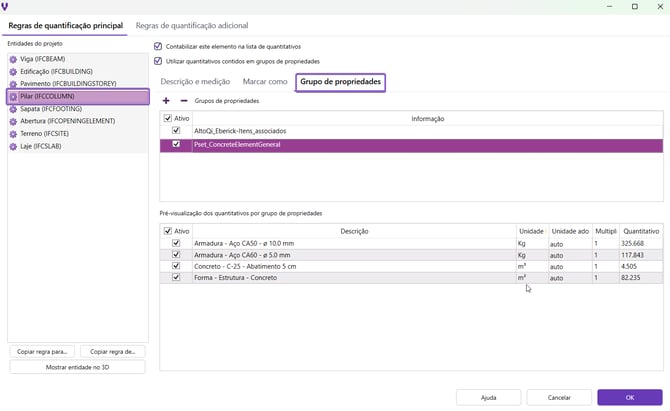Click the gear icon beside Pavimento (IFCBUILDINGSTOREY)

pyautogui.click(x=13, y=84)
